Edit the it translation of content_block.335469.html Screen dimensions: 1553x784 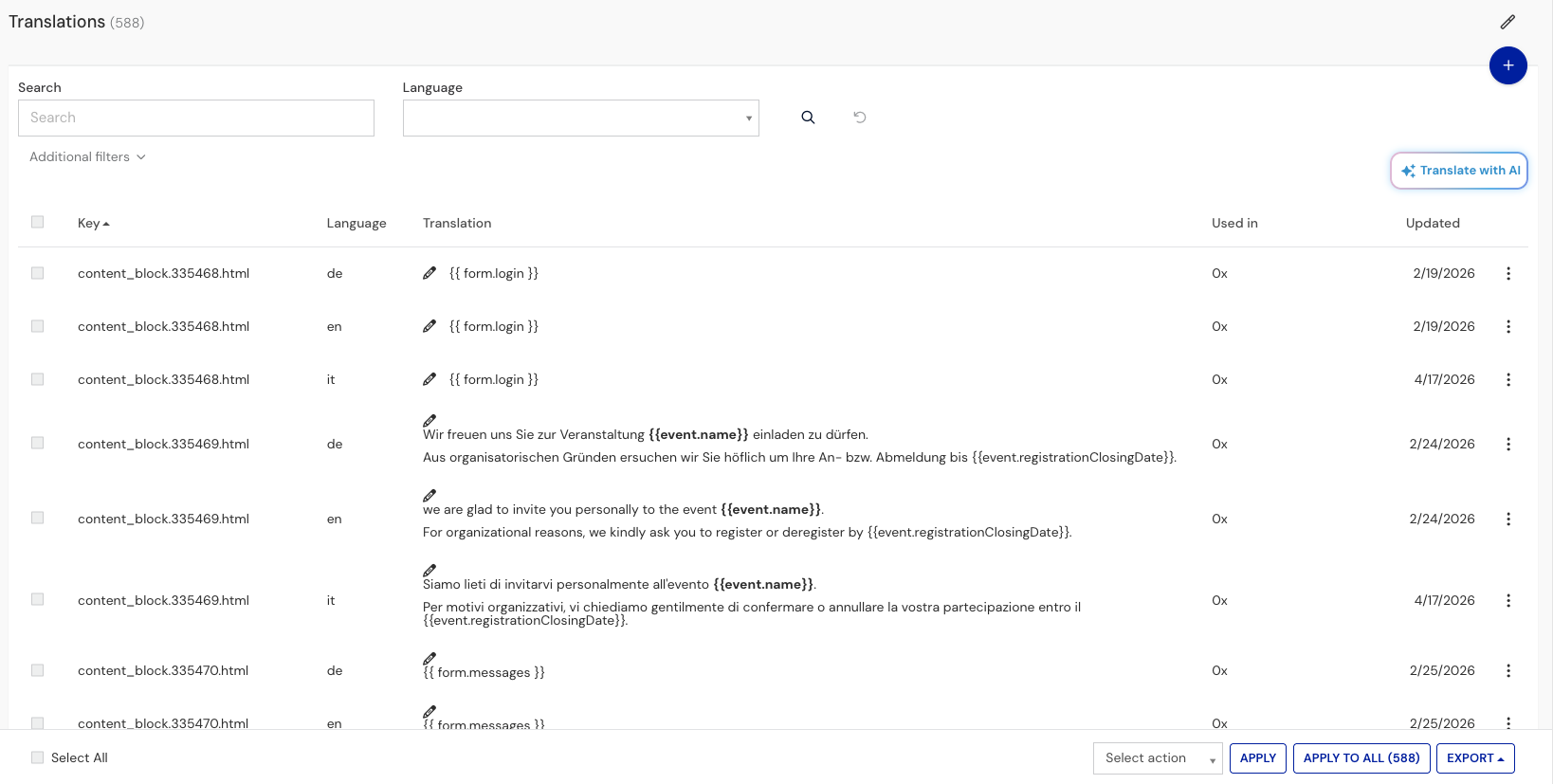(x=429, y=571)
